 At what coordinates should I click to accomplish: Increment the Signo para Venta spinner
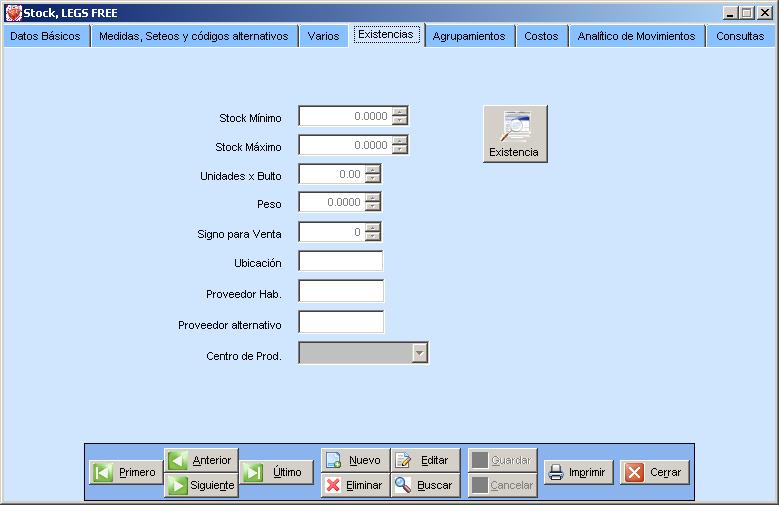pyautogui.click(x=373, y=228)
